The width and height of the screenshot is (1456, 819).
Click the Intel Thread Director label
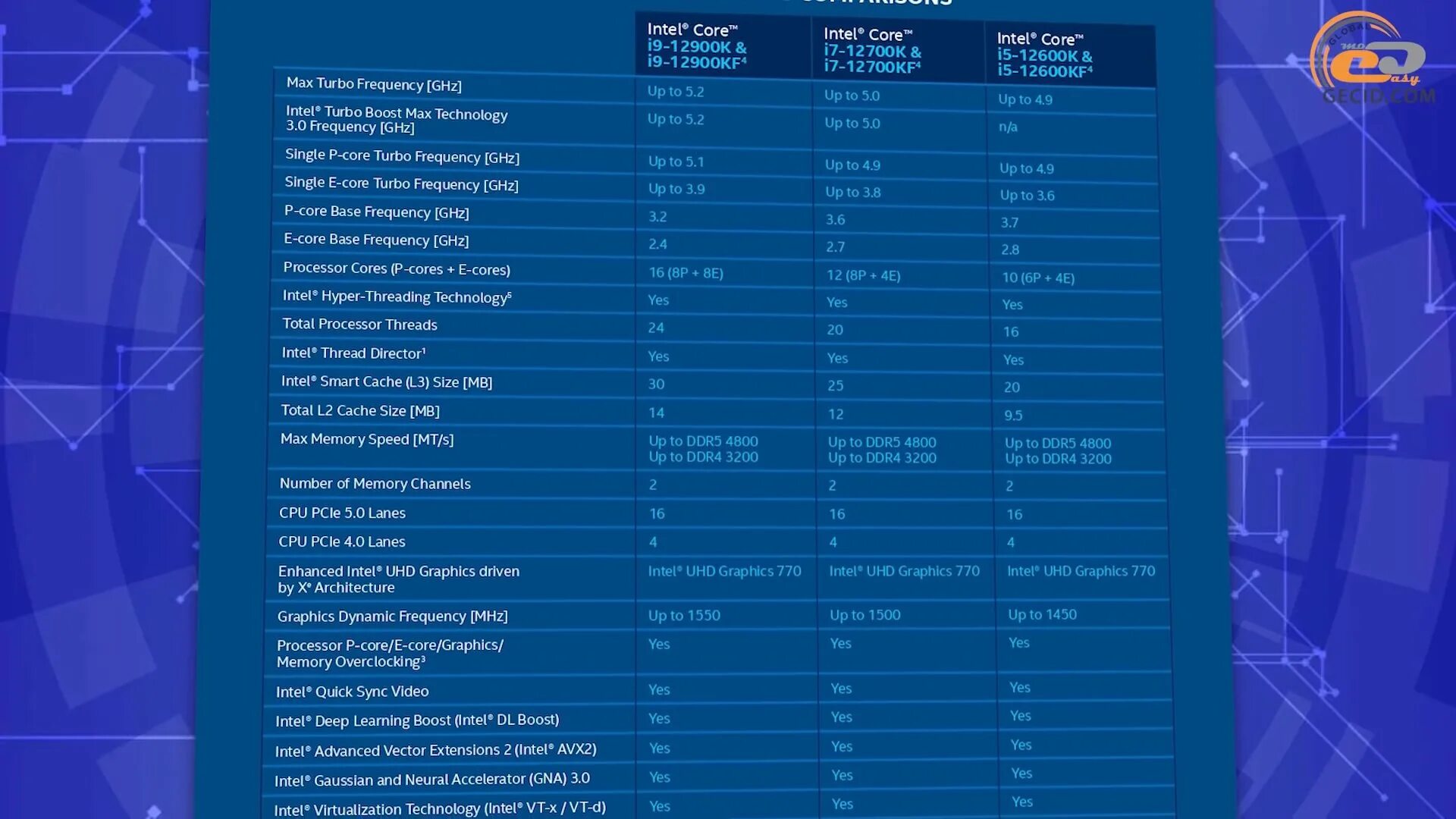(x=353, y=353)
